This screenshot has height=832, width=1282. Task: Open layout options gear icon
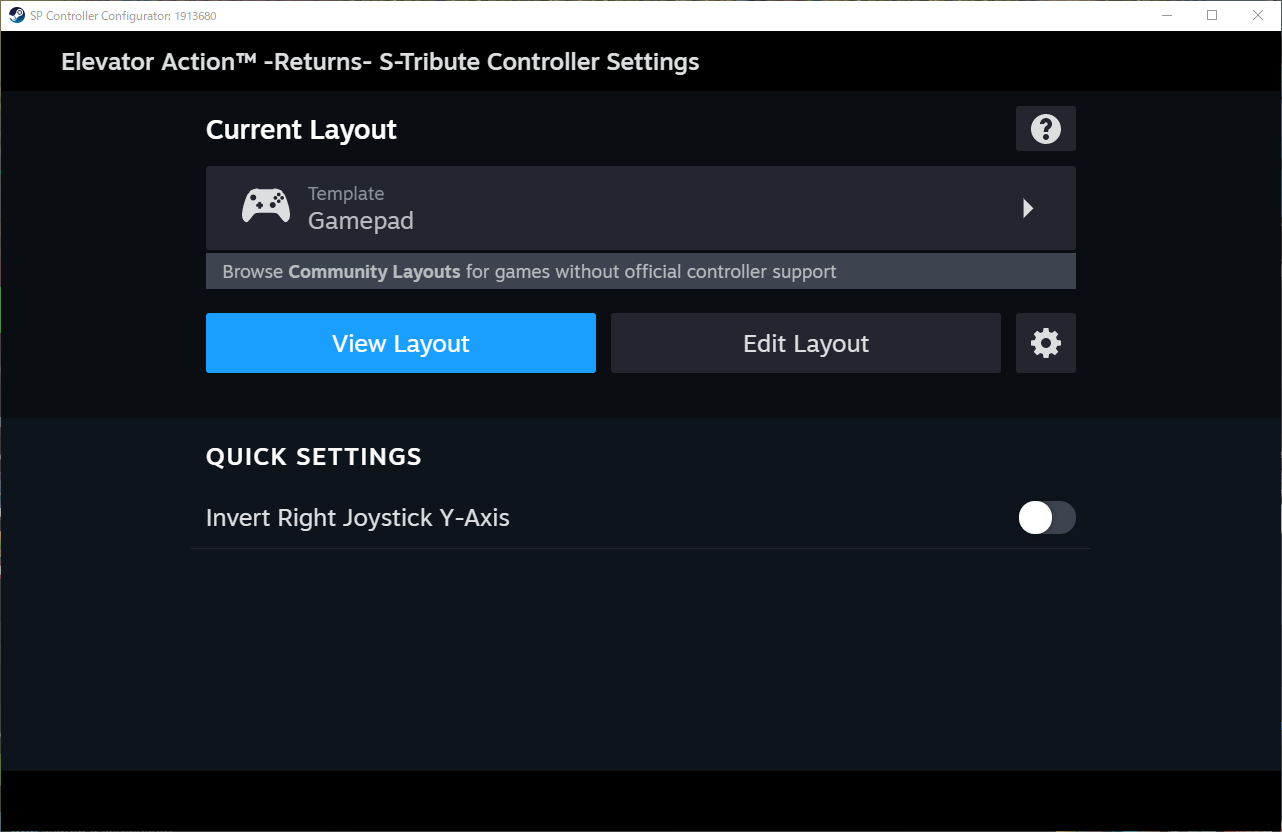[x=1045, y=343]
